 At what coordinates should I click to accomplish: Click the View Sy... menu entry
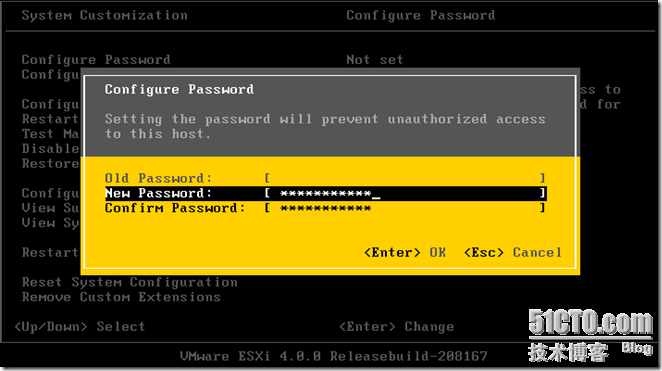coord(50,223)
